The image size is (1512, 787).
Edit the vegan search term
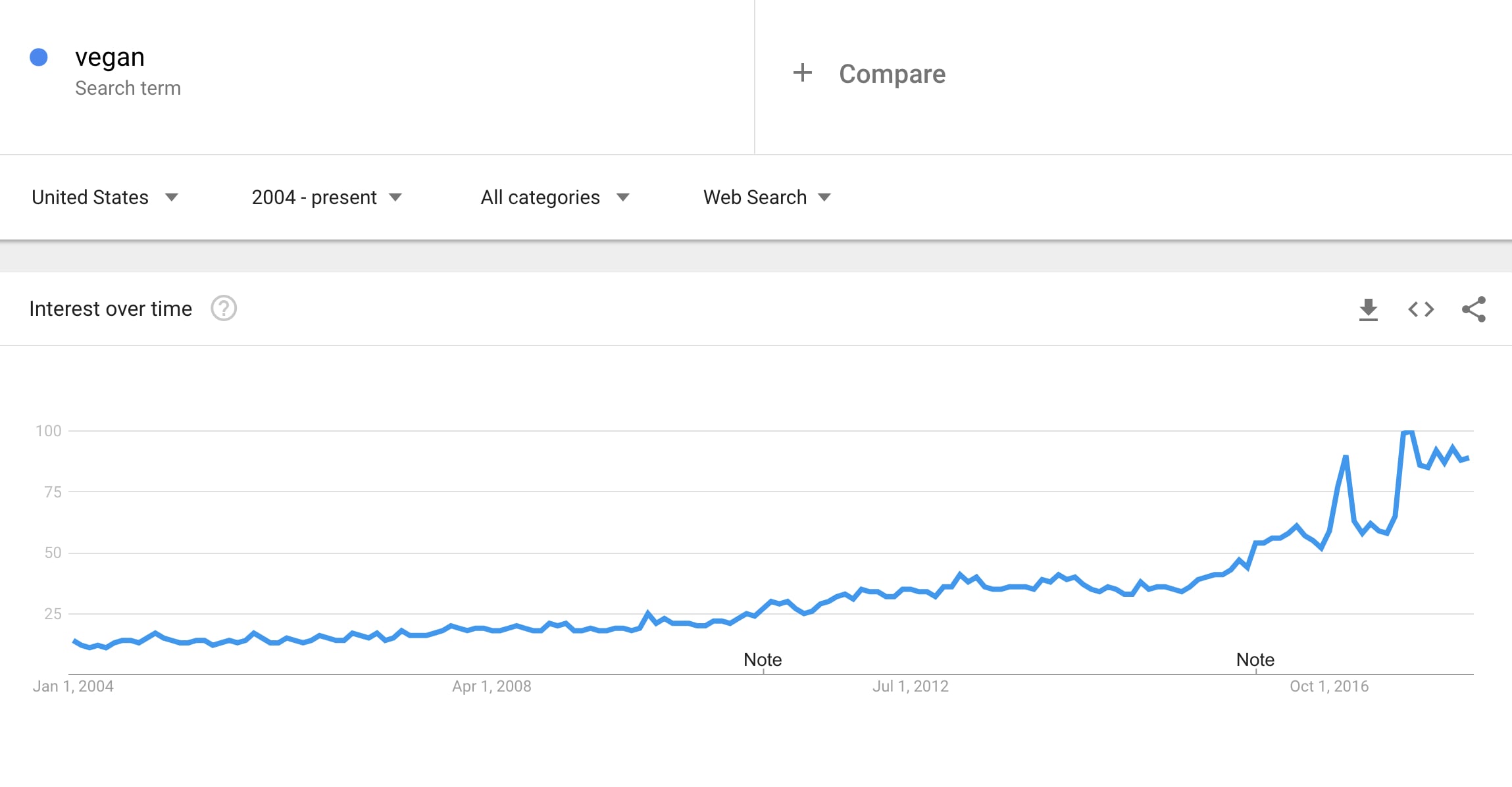(109, 57)
